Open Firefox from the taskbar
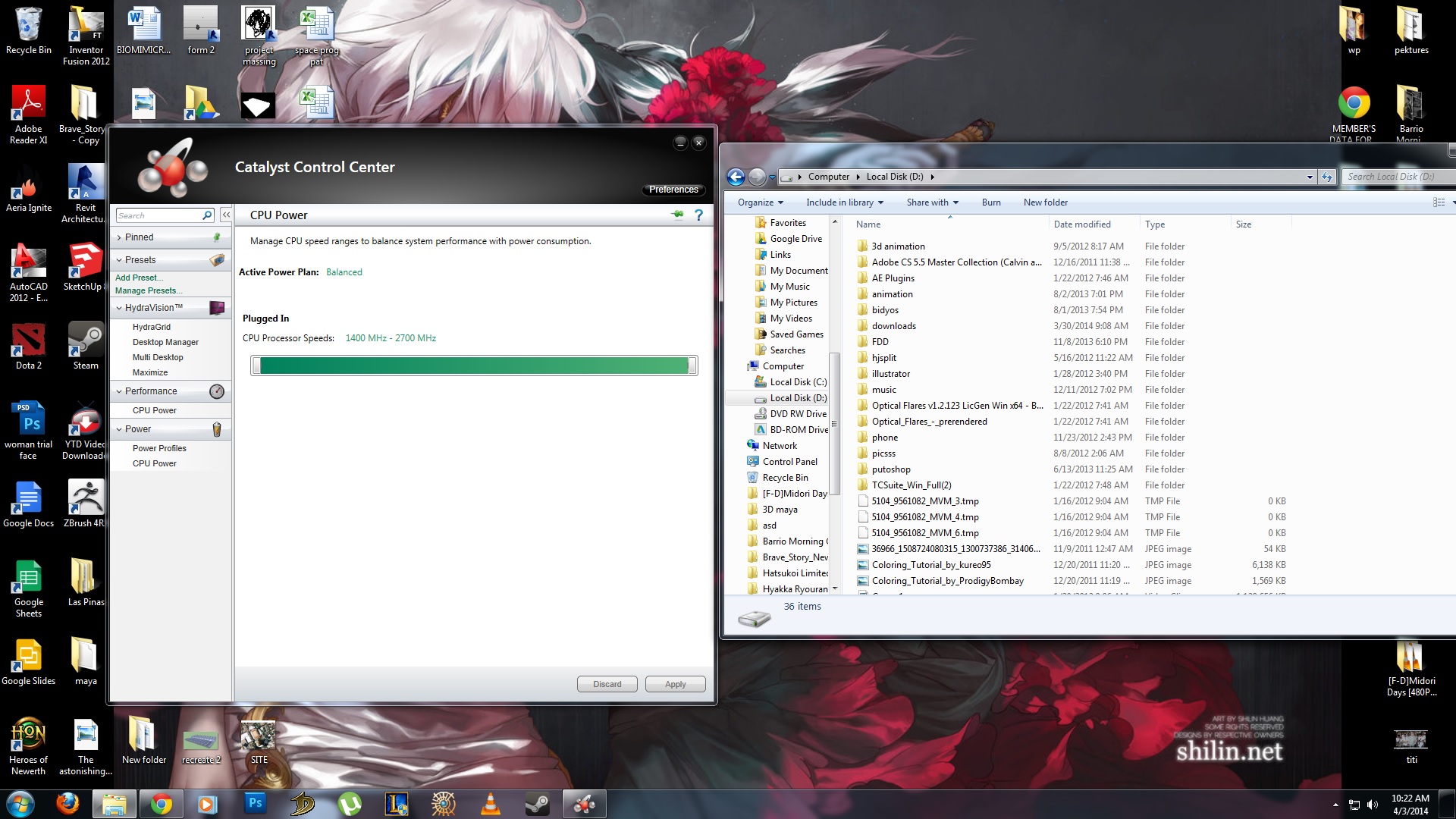Image resolution: width=1456 pixels, height=819 pixels. [x=68, y=804]
